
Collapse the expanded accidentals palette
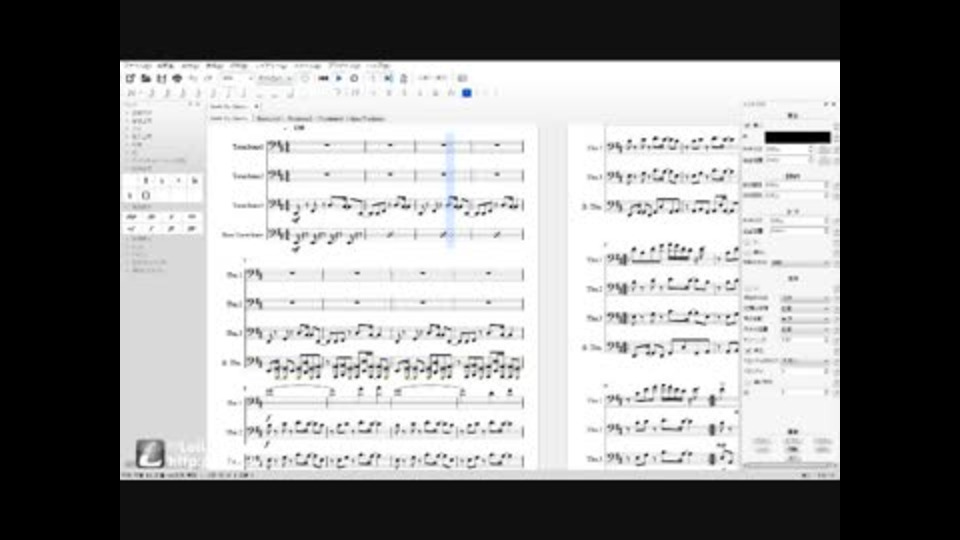pos(142,168)
